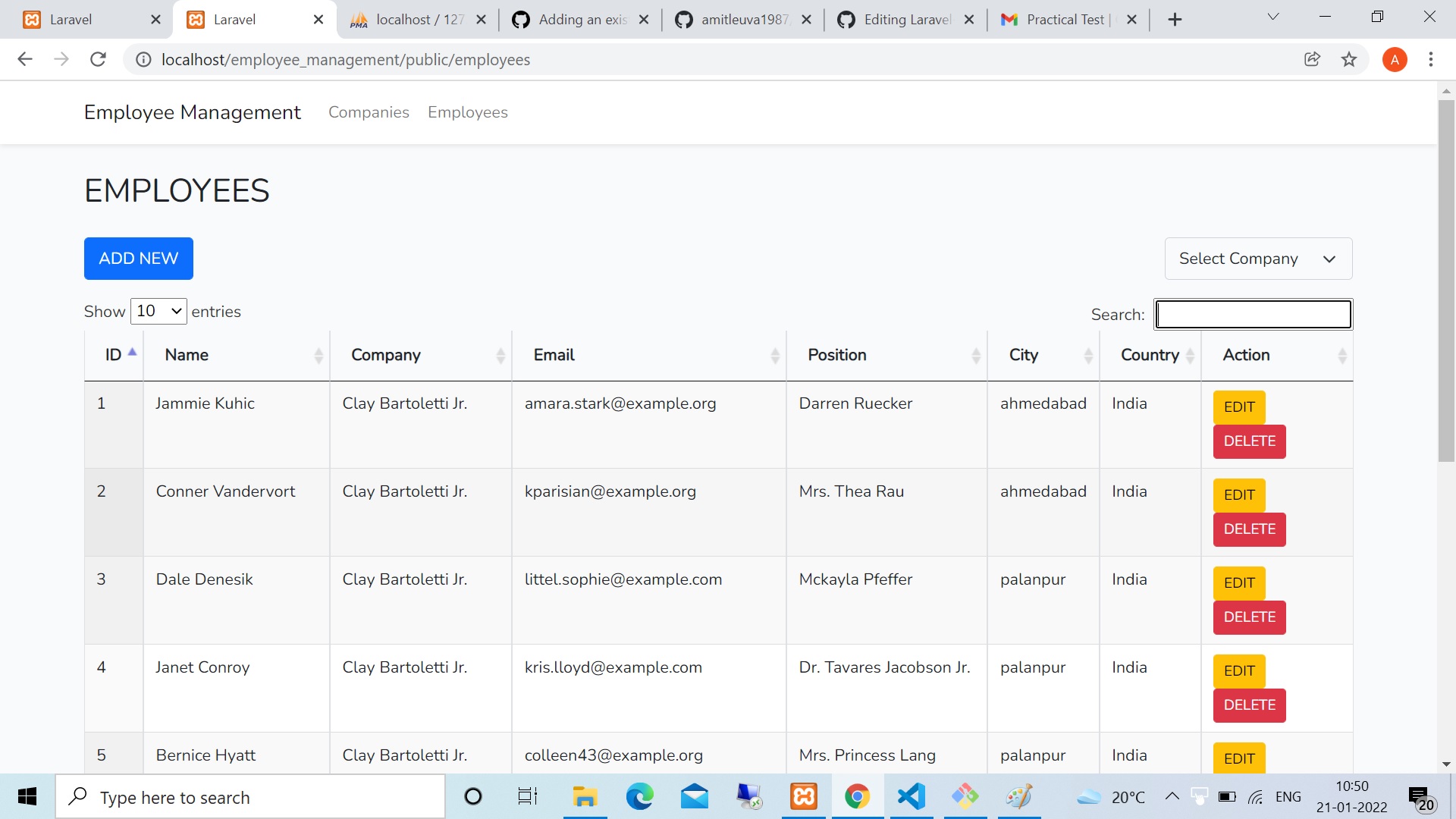Switch to the Practical Test Gmail tab

[1062, 20]
